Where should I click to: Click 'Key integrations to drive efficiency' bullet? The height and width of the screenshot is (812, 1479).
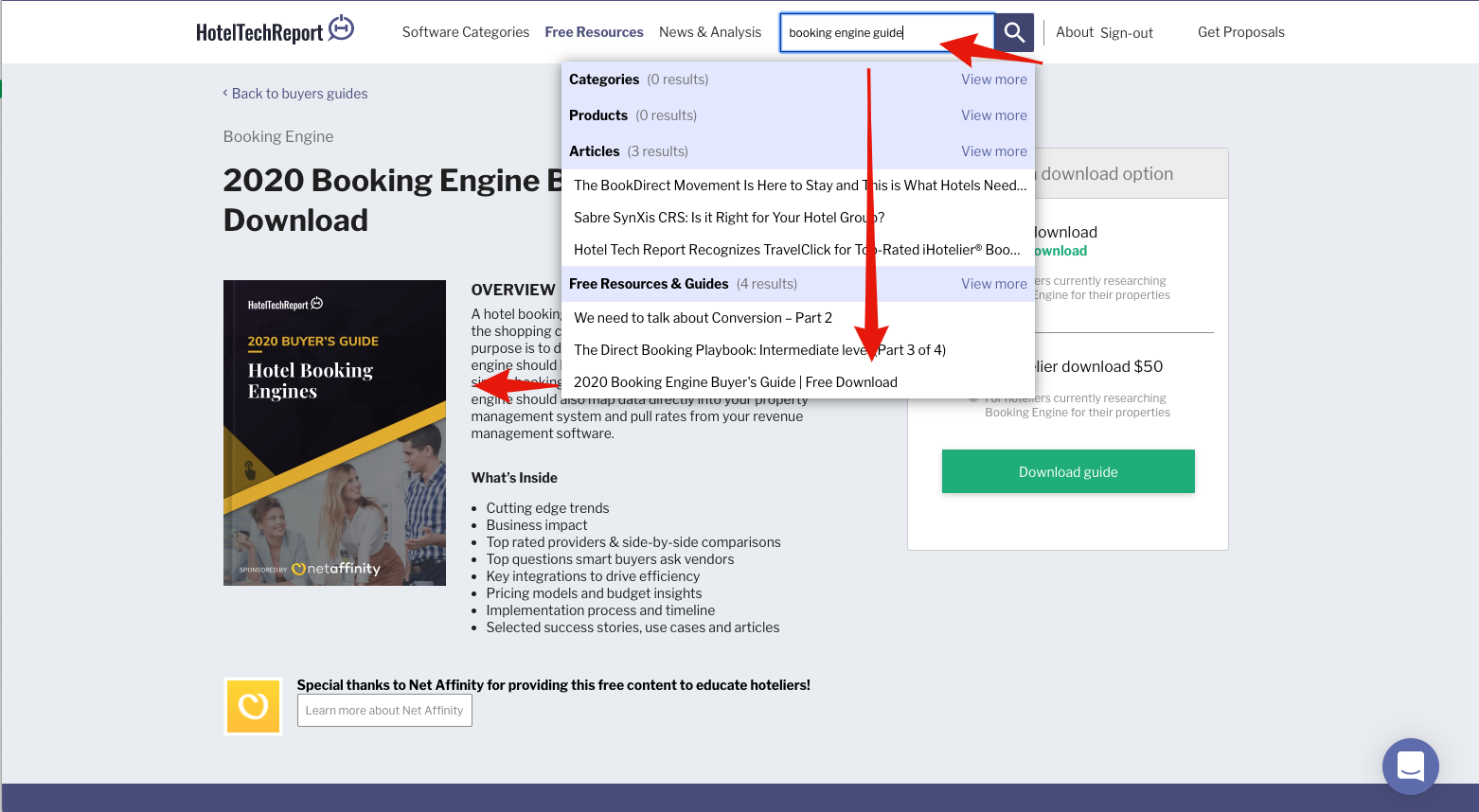[593, 576]
